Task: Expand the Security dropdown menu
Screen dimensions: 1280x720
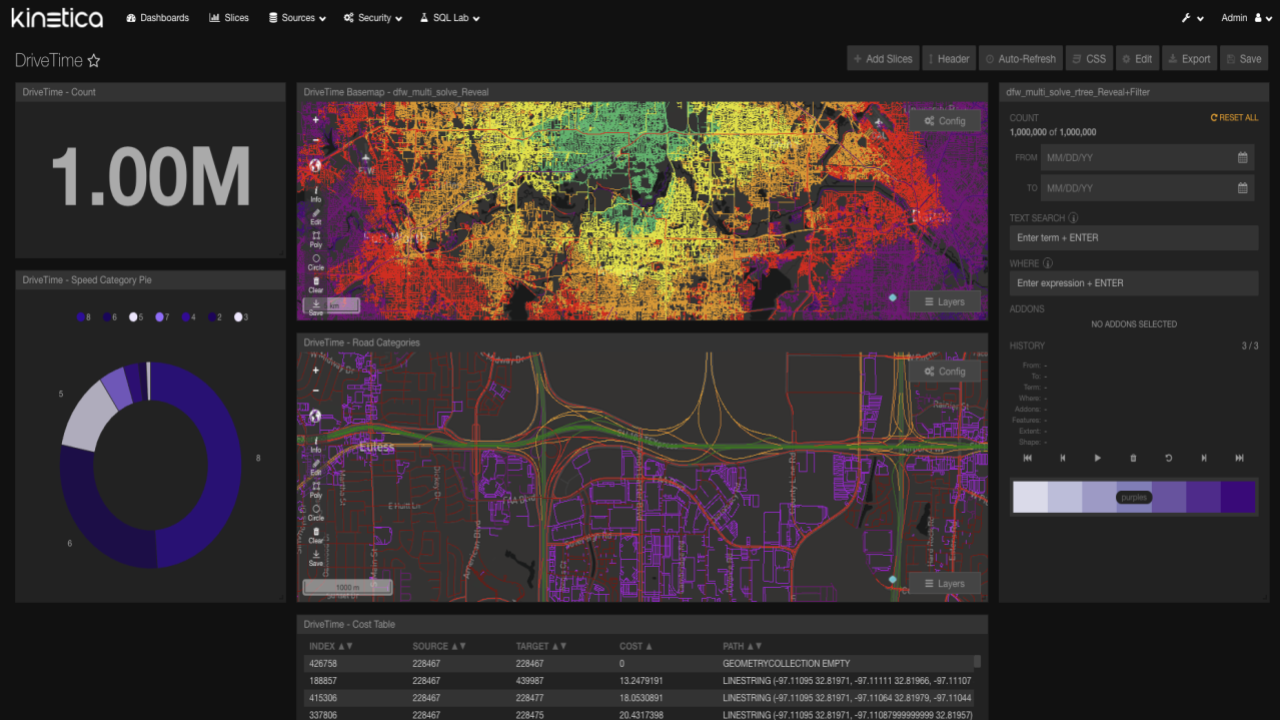Action: click(373, 18)
